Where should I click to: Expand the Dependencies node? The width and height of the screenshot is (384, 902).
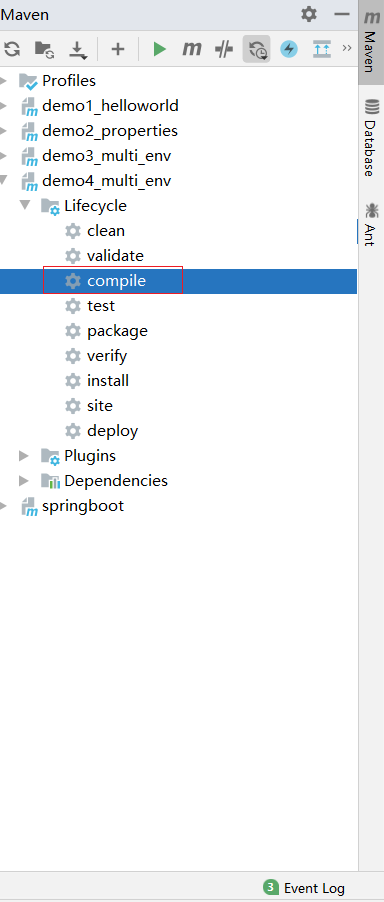point(24,480)
